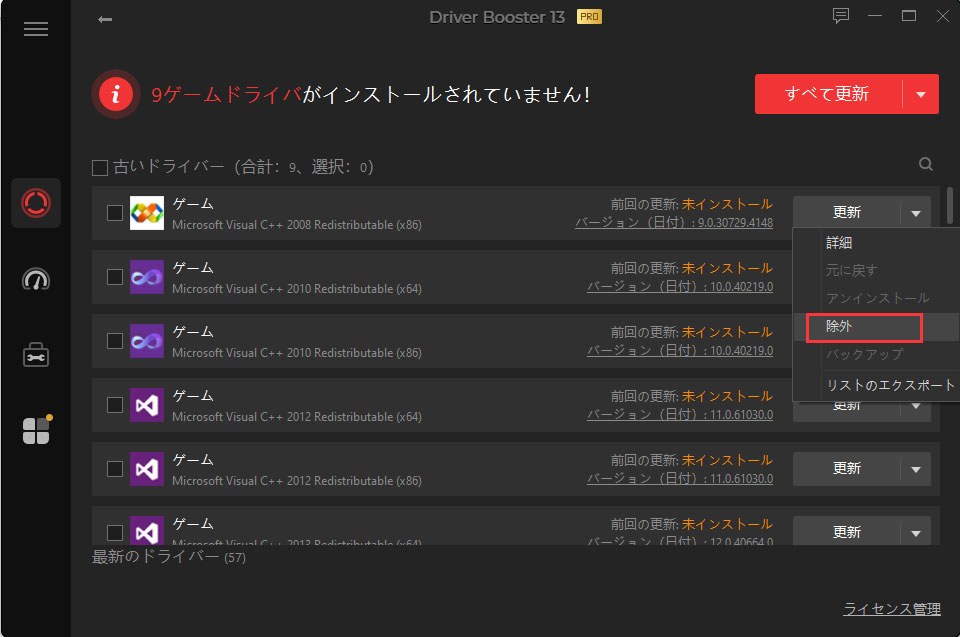Open version link 11.0.61030.0 for 2012 x86
This screenshot has height=637, width=960.
click(680, 479)
